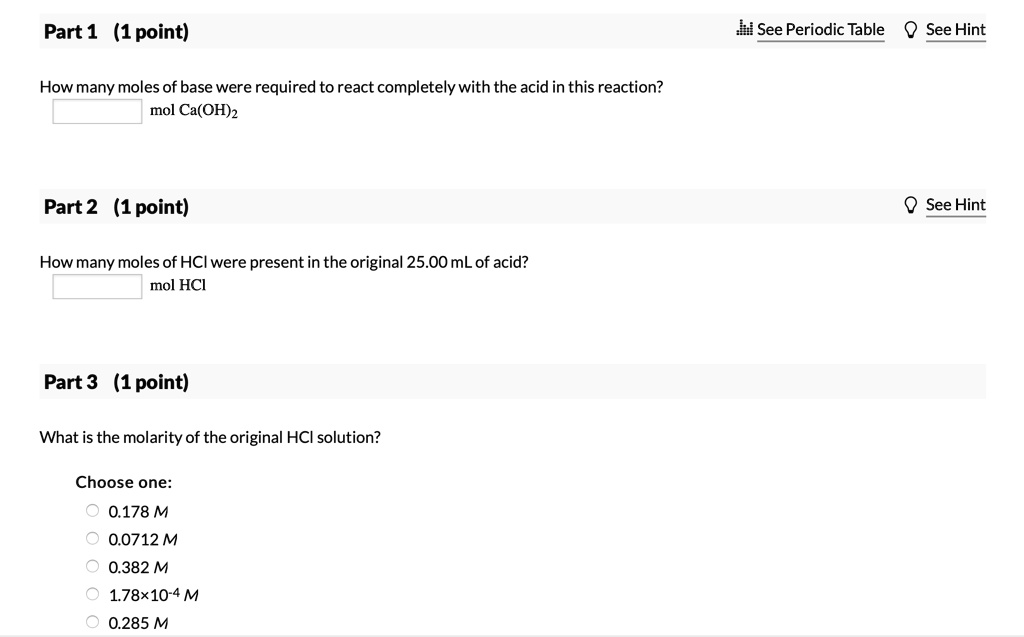The image size is (1024, 637).
Task: Select the 0.285 M answer option
Action: click(x=92, y=621)
